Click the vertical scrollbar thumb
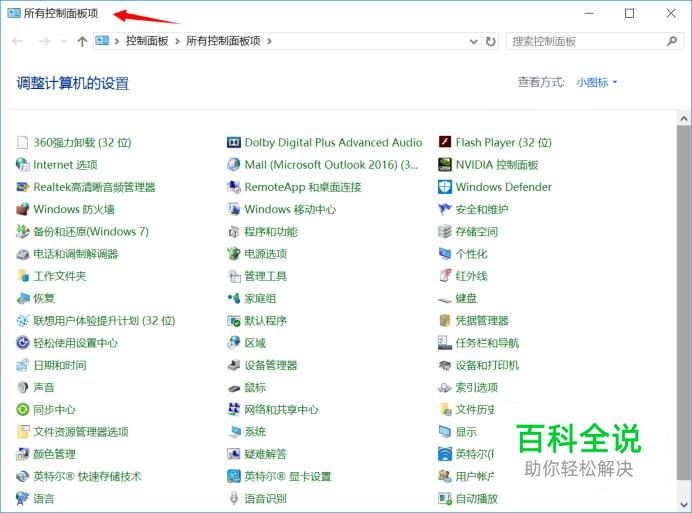Viewport: 692px width, 513px height. click(684, 300)
